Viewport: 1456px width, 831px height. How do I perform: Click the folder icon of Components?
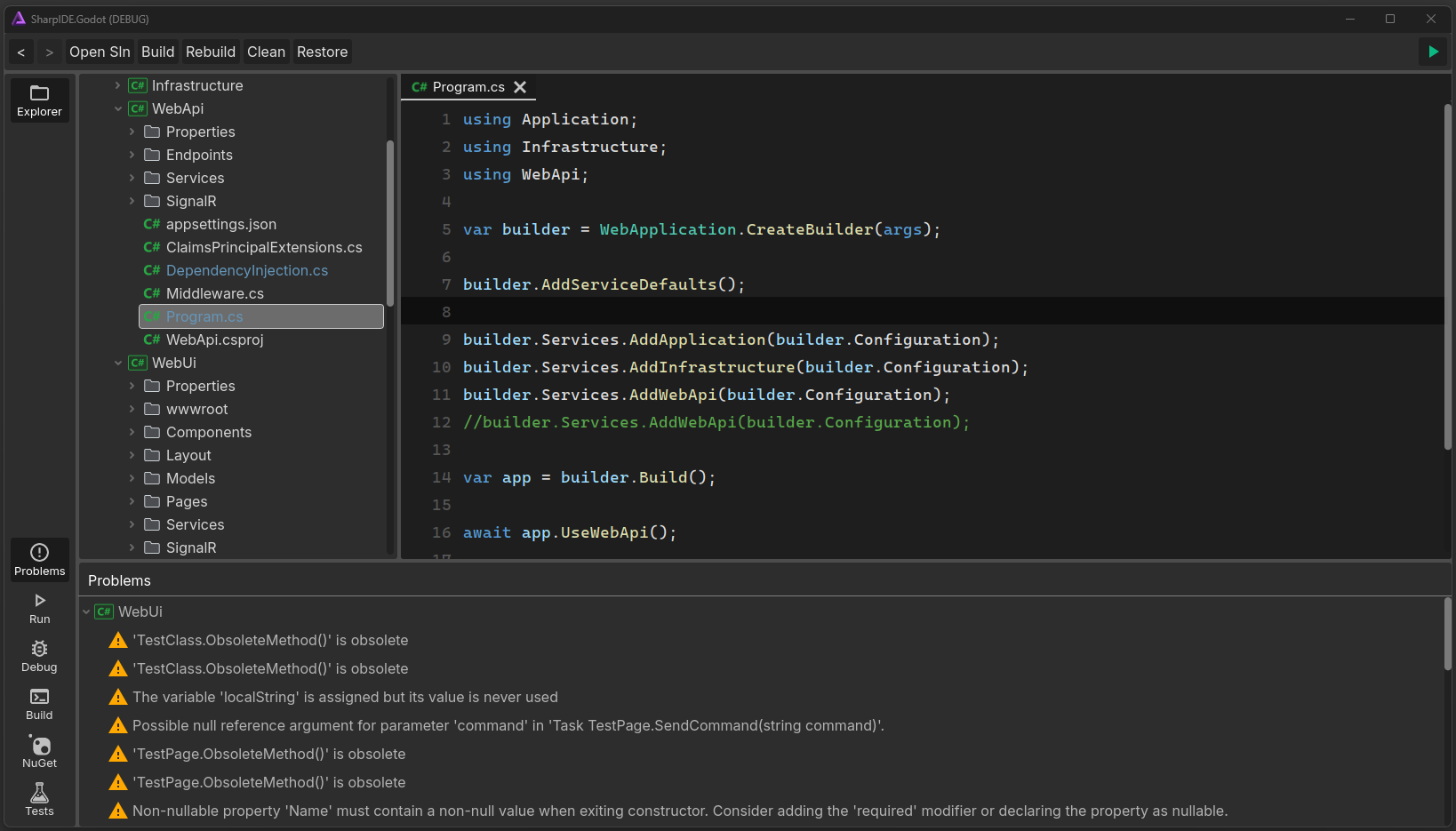click(x=152, y=432)
